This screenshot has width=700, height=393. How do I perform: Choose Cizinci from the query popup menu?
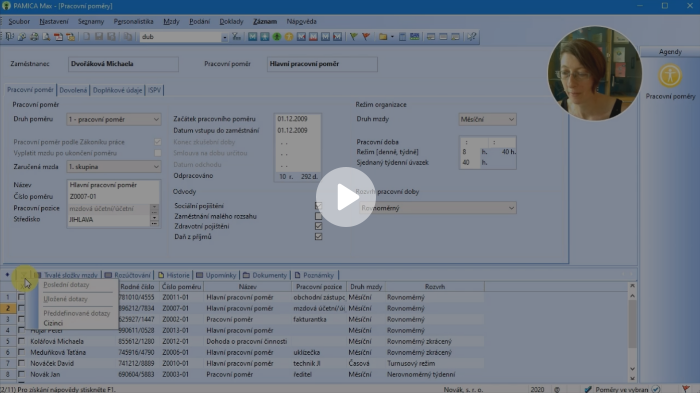[53, 323]
